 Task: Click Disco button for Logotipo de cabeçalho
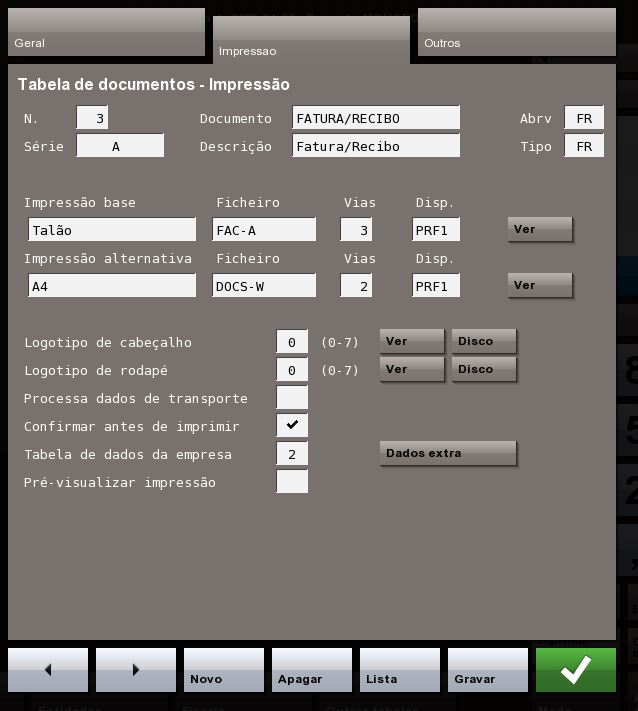[484, 342]
